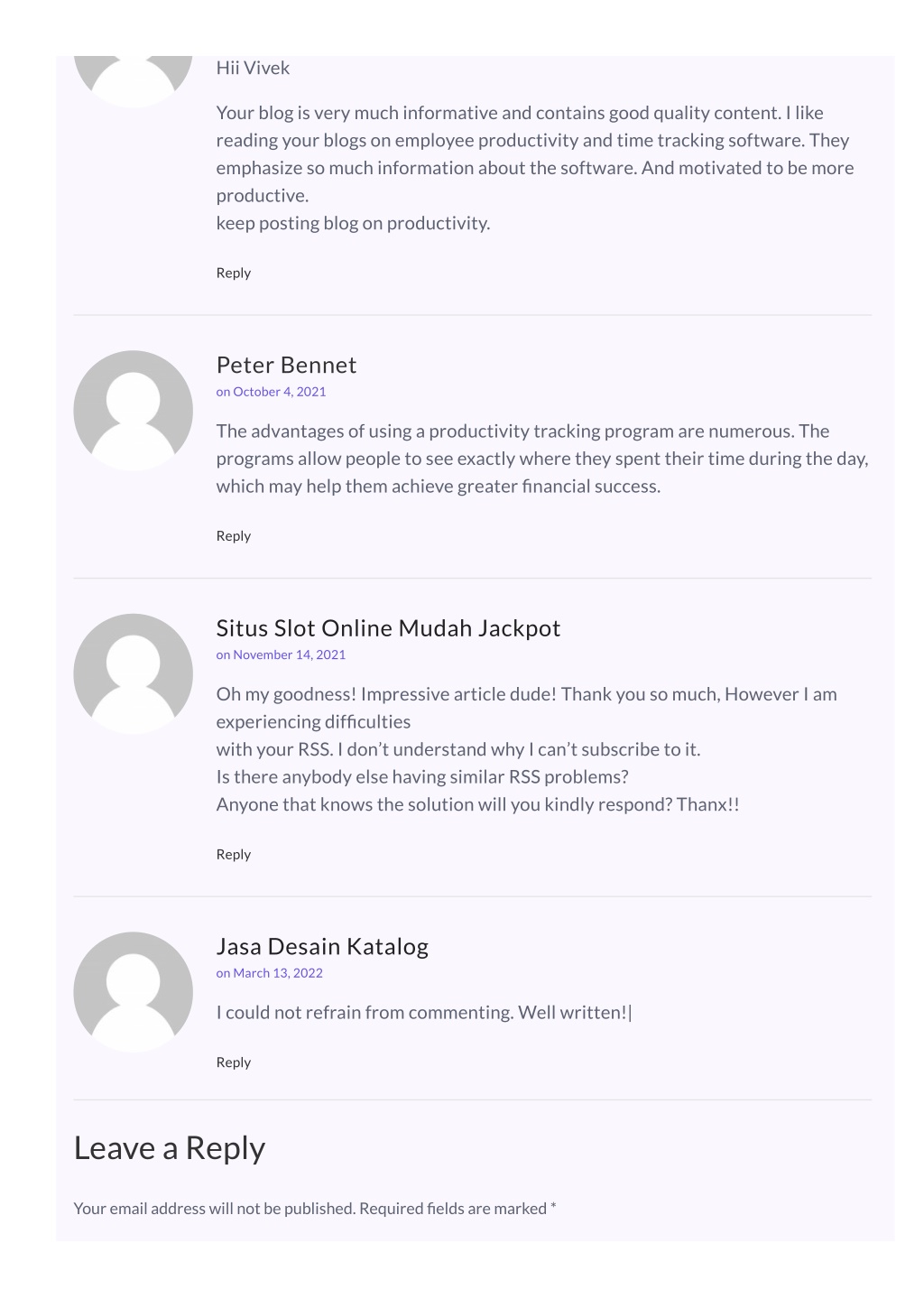This screenshot has width=924, height=1308.
Task: Open the Jasa Desain Katalog author name
Action: tap(322, 946)
